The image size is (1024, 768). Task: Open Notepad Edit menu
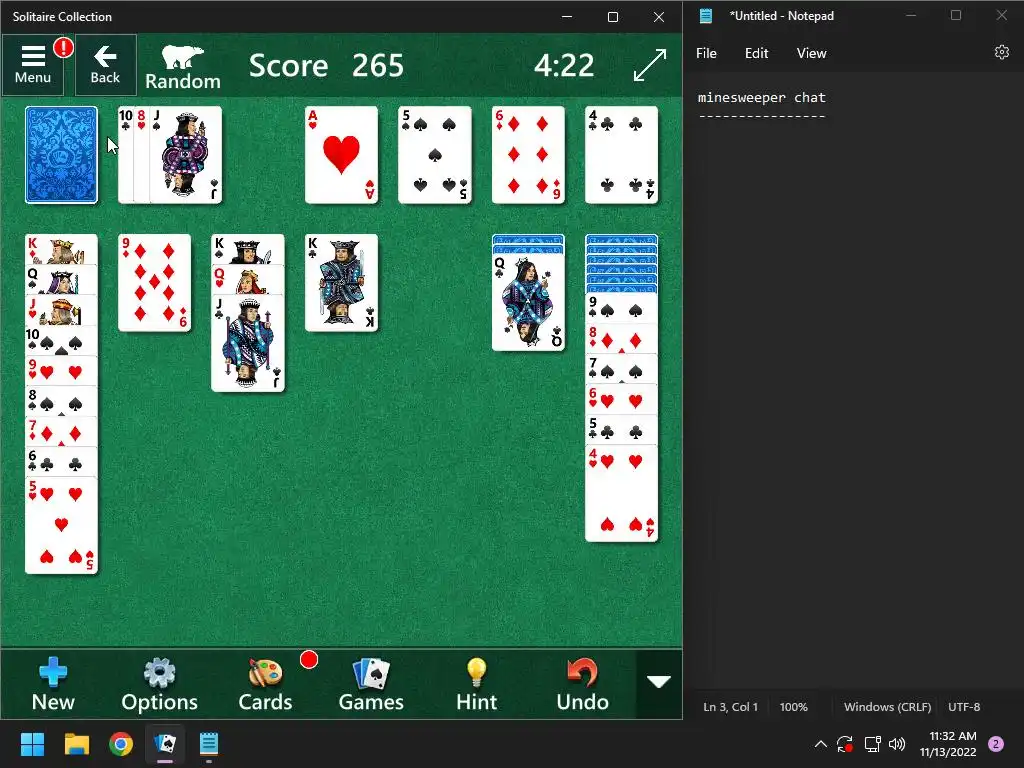756,54
